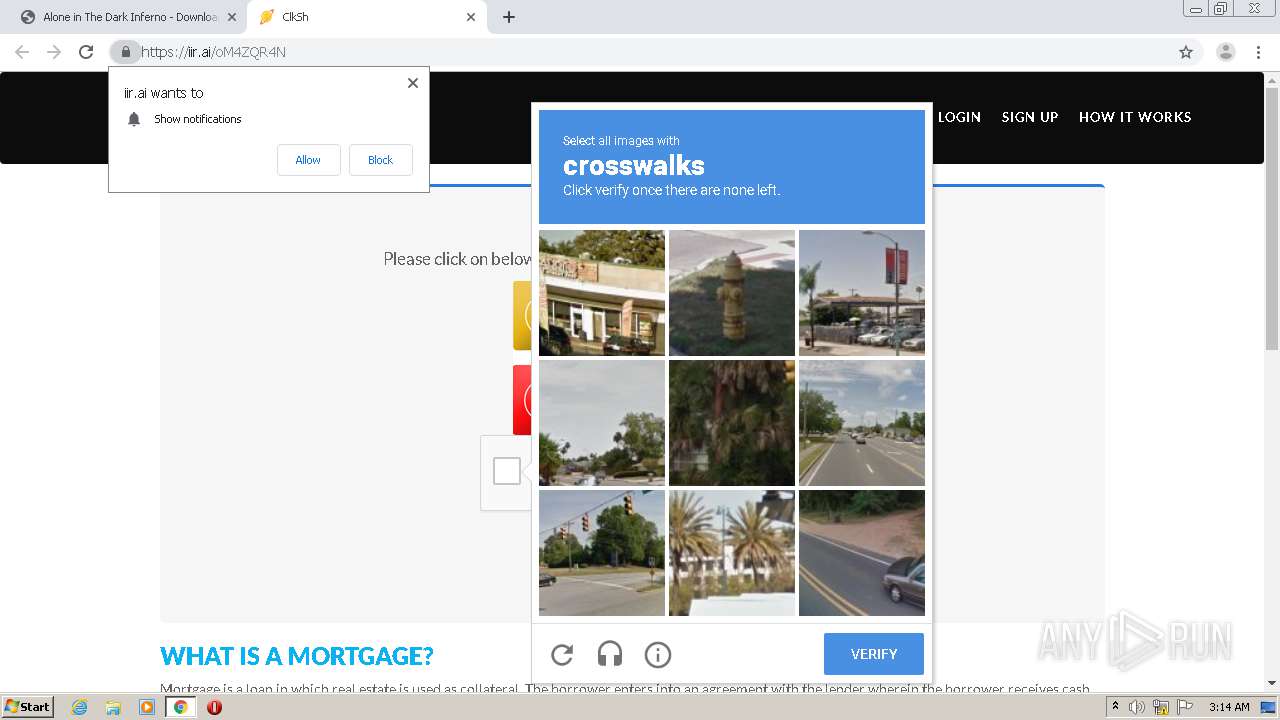The image size is (1280, 720).
Task: View site security lock info
Action: tap(125, 52)
